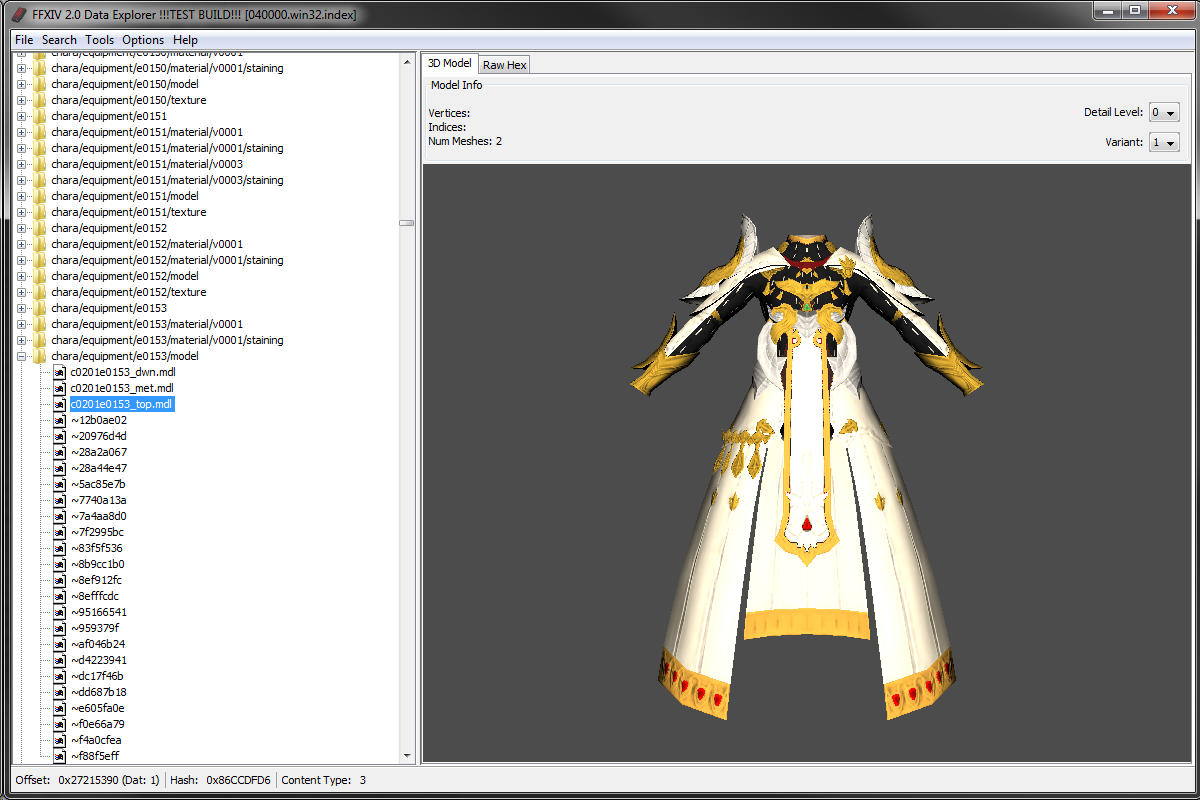The image size is (1200, 800).
Task: Select folder icon of chara/equipment/e0151/model
Action: pyautogui.click(x=40, y=196)
